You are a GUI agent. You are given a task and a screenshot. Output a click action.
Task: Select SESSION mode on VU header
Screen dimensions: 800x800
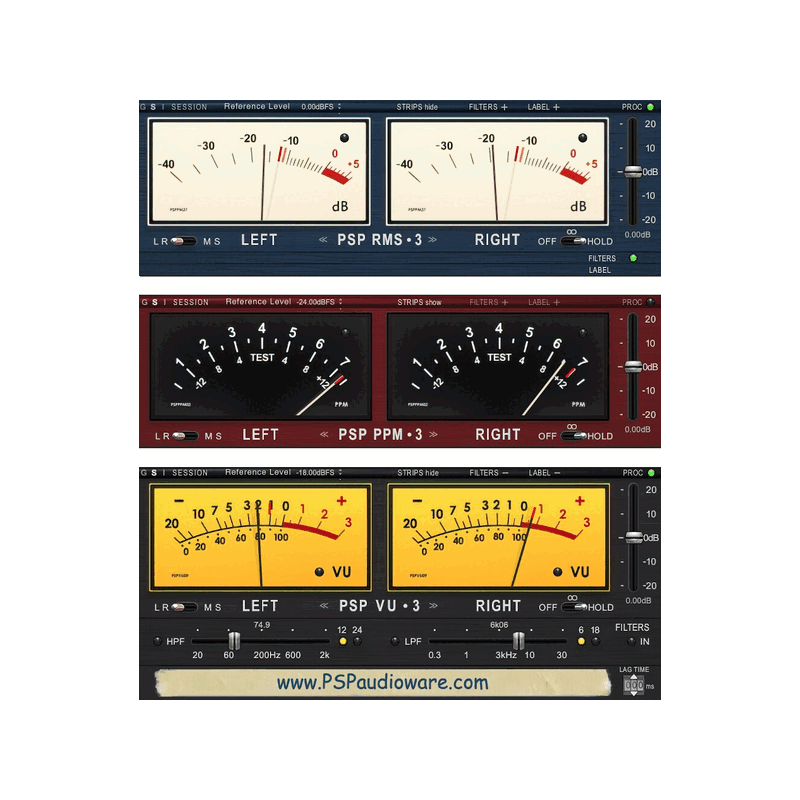pyautogui.click(x=190, y=473)
